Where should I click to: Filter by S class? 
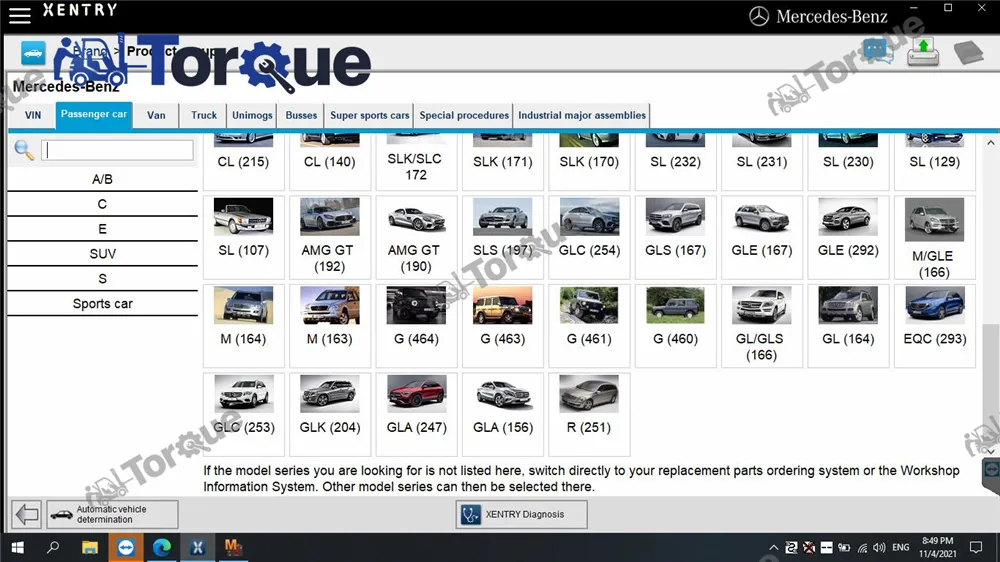click(103, 279)
